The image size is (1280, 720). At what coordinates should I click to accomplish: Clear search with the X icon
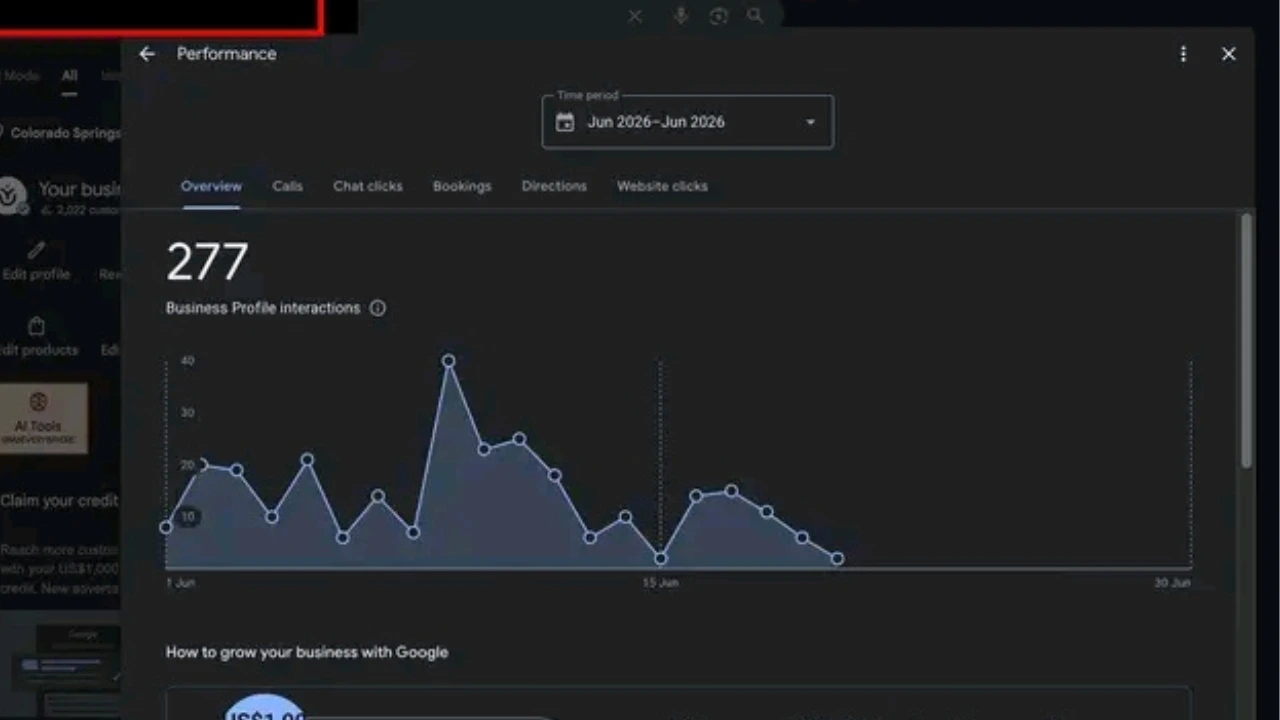pyautogui.click(x=635, y=16)
